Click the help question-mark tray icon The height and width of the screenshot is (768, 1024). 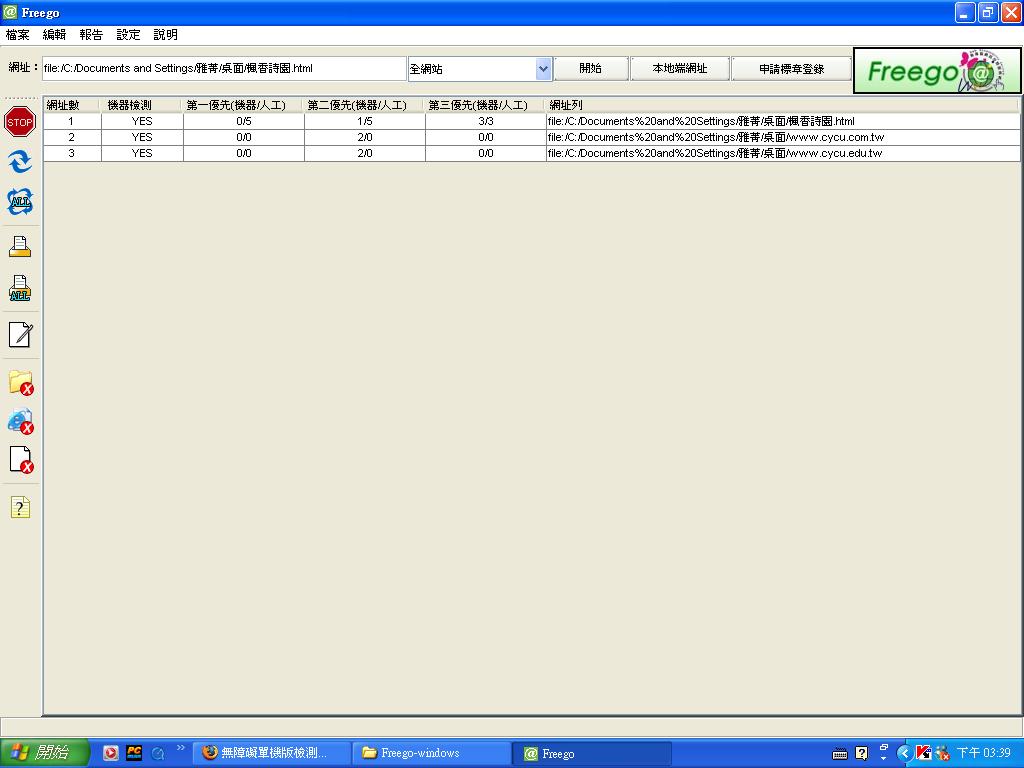point(861,754)
